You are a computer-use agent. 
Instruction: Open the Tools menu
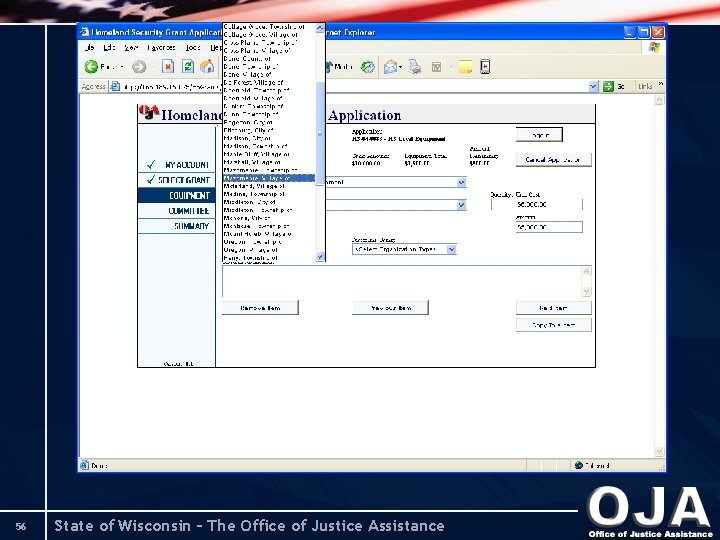pyautogui.click(x=193, y=47)
